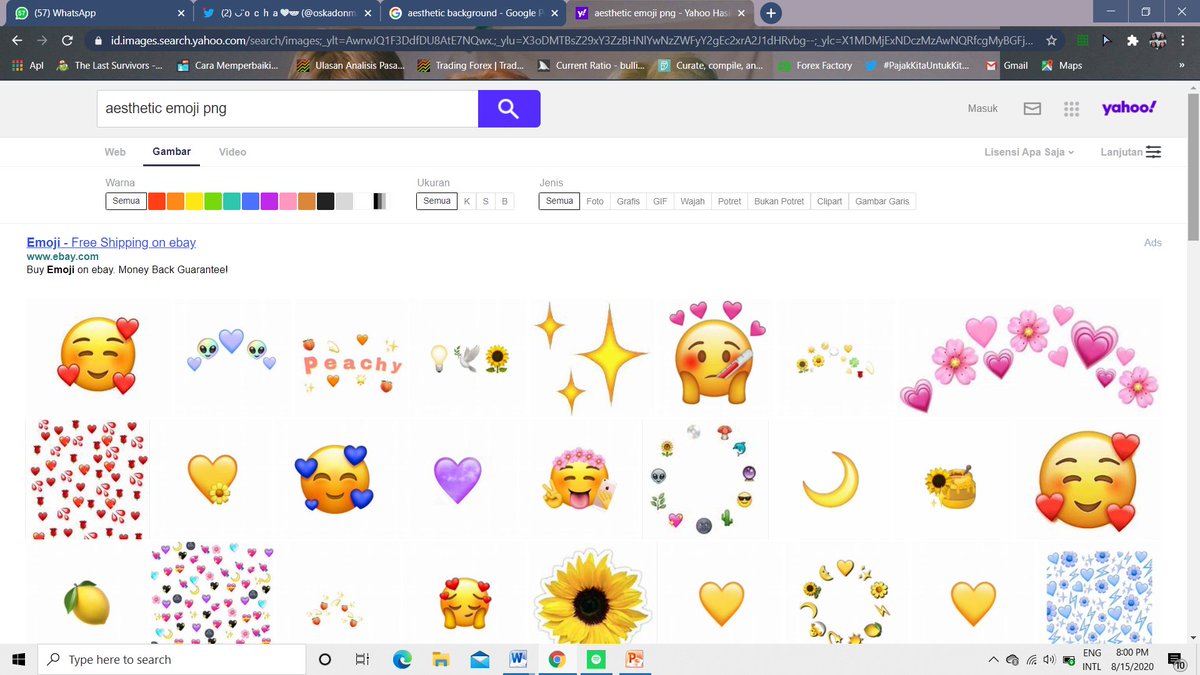This screenshot has height=675, width=1200.
Task: Select the red color filter swatch
Action: coord(157,200)
